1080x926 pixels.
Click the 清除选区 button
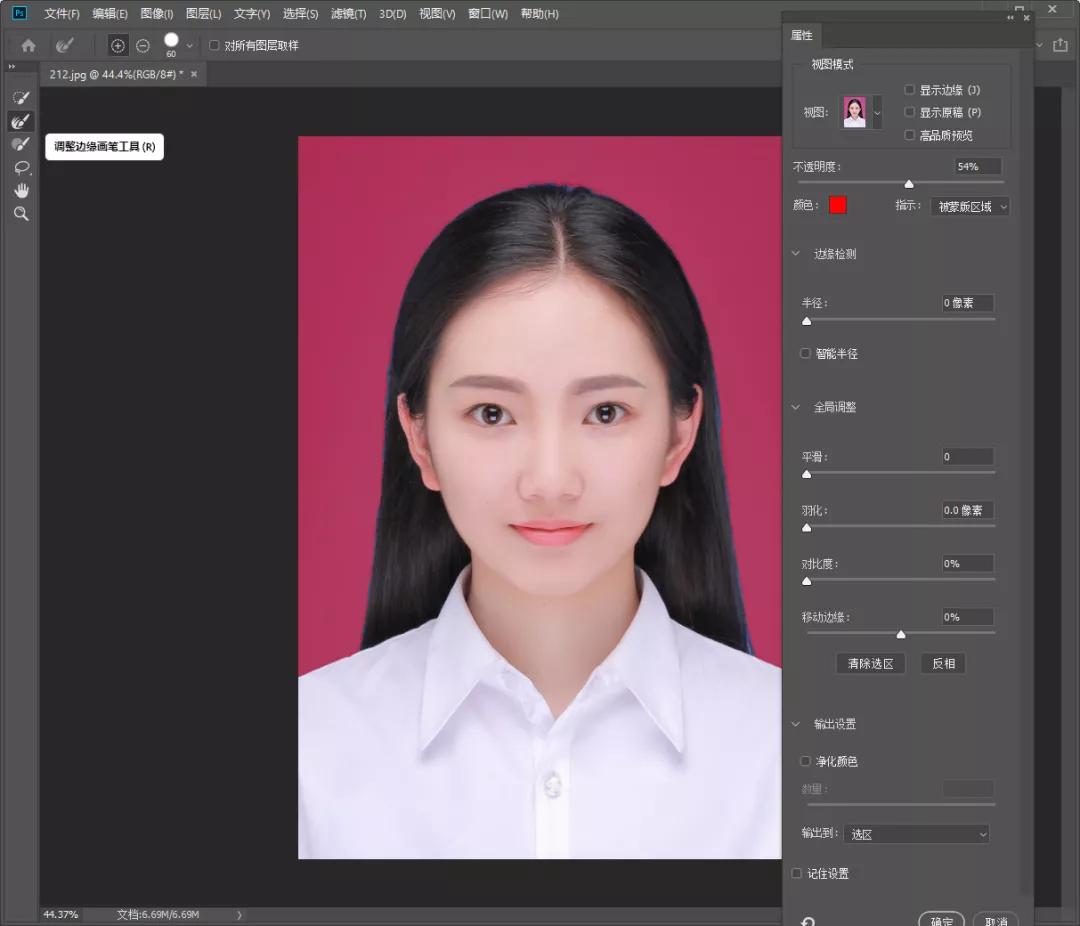[870, 663]
